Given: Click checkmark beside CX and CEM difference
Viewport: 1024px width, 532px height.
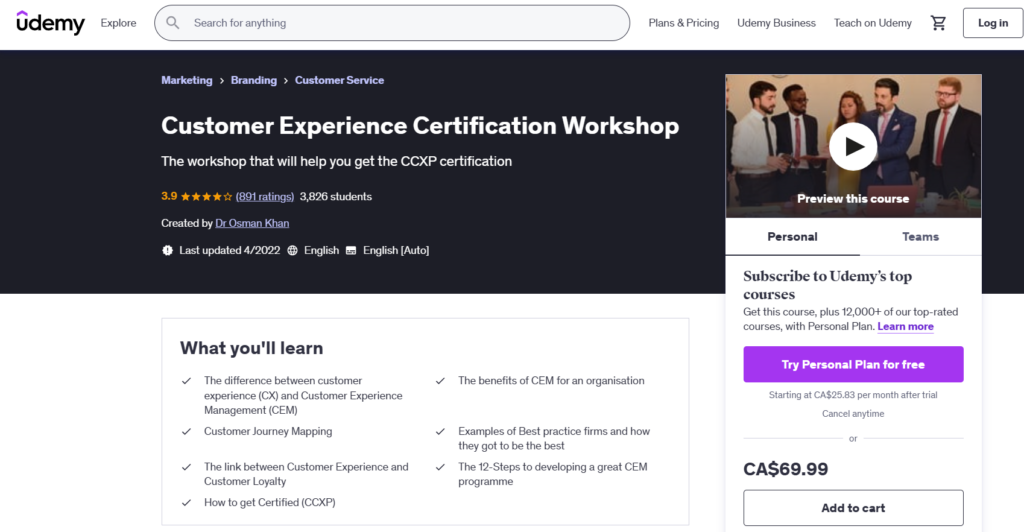Looking at the screenshot, I should (x=186, y=381).
